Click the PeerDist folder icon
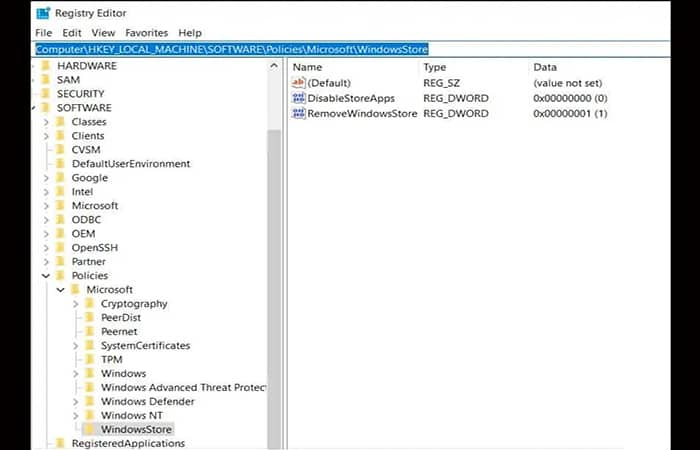Image resolution: width=700 pixels, height=450 pixels. (89, 317)
